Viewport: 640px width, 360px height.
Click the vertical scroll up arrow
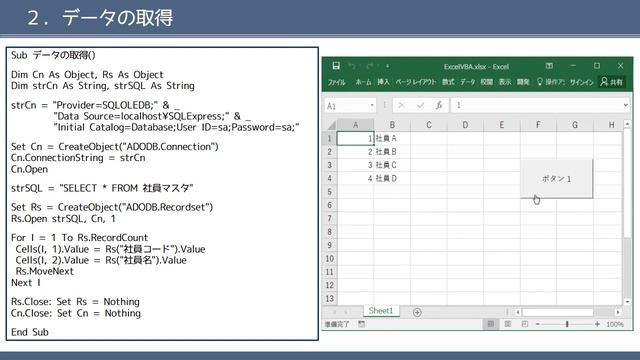coord(627,124)
